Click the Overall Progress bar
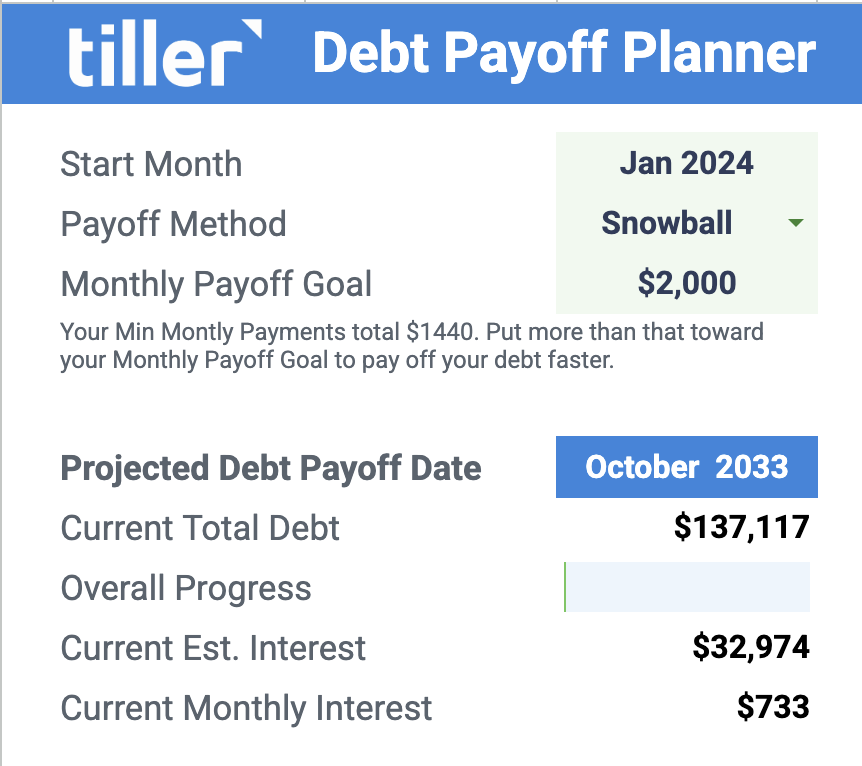 pyautogui.click(x=687, y=587)
